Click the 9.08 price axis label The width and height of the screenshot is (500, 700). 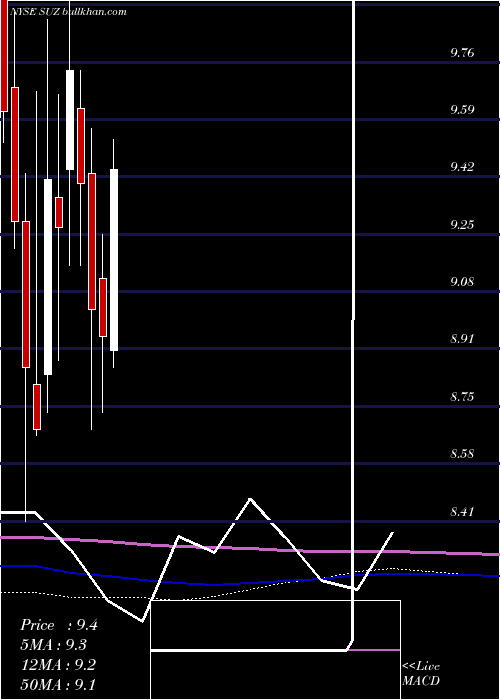point(462,282)
